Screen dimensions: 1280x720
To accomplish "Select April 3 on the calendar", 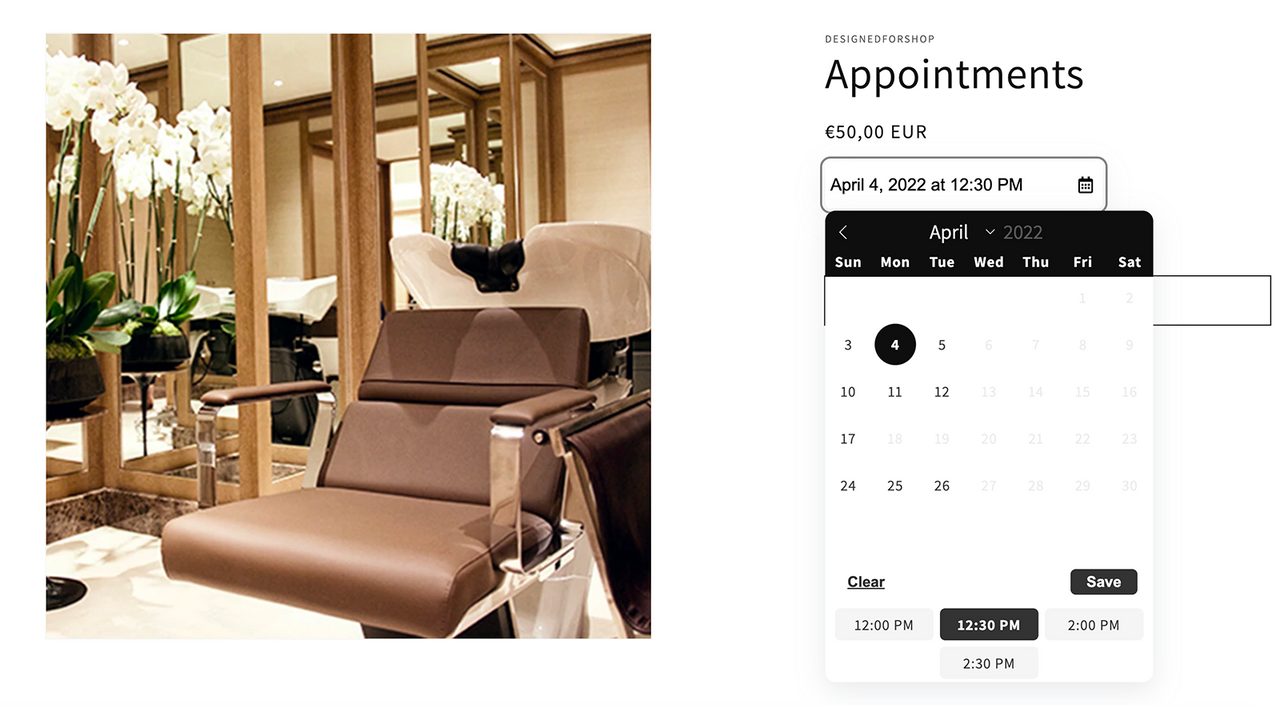I will click(848, 345).
